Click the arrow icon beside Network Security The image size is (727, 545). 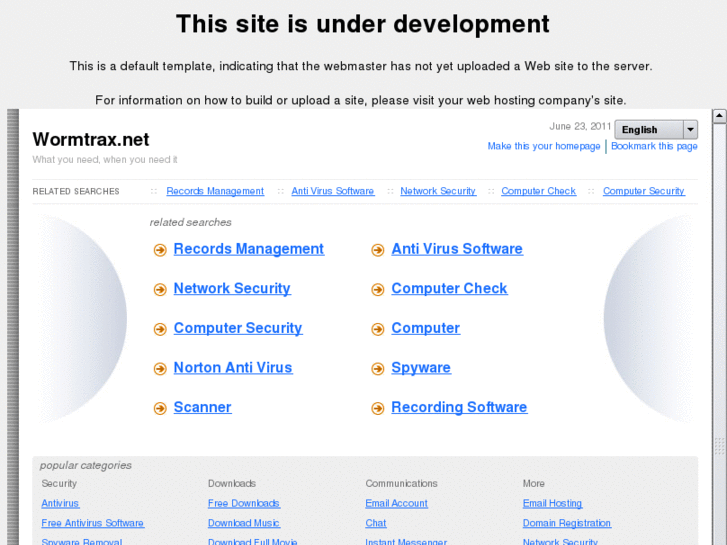click(160, 289)
